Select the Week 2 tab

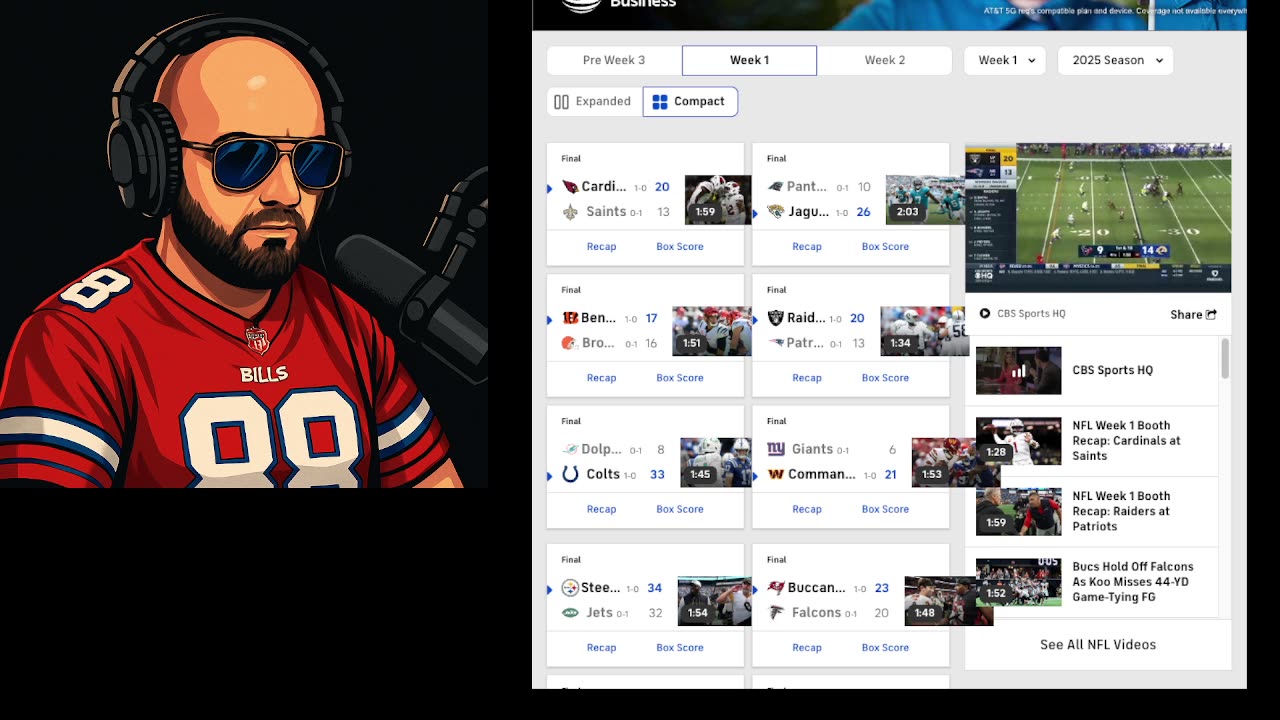[x=885, y=60]
